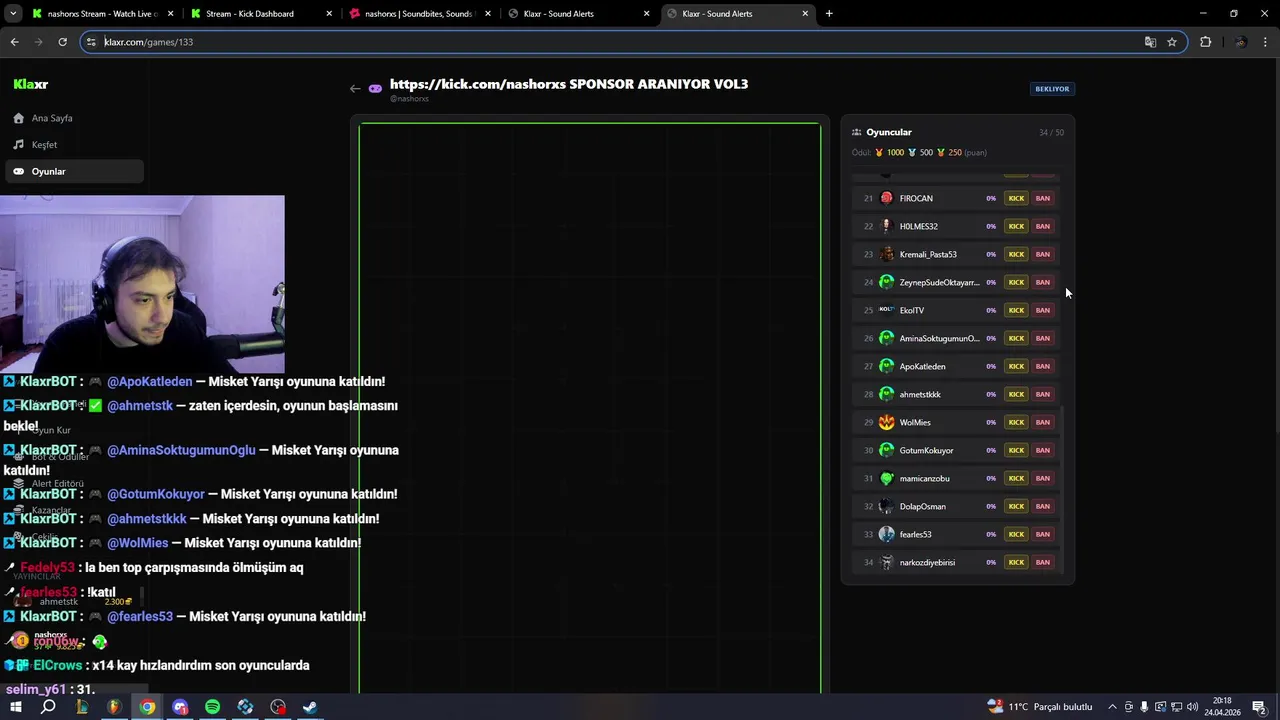Image resolution: width=1280 pixels, height=720 pixels.
Task: Click FIROCAN's red avatar
Action: pos(886,198)
